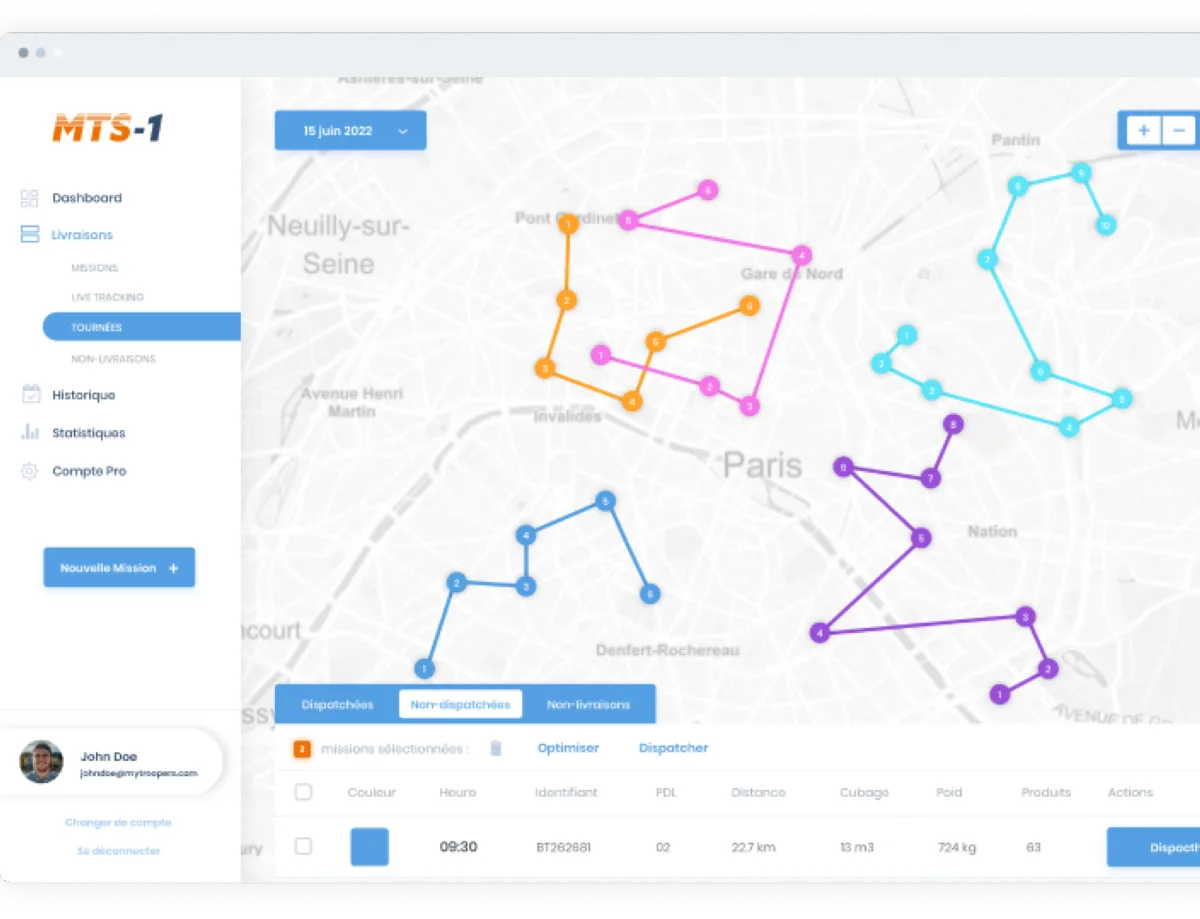Screen dimensions: 1200x919
Task: Click Se déconnecter link
Action: (118, 851)
